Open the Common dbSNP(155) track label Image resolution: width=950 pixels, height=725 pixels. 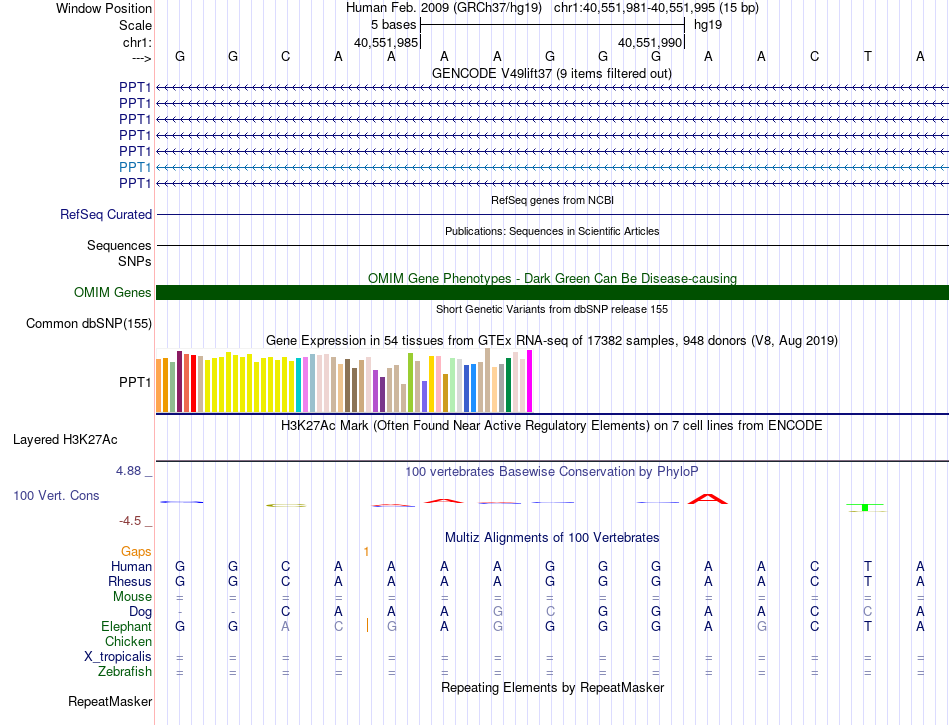pos(88,323)
